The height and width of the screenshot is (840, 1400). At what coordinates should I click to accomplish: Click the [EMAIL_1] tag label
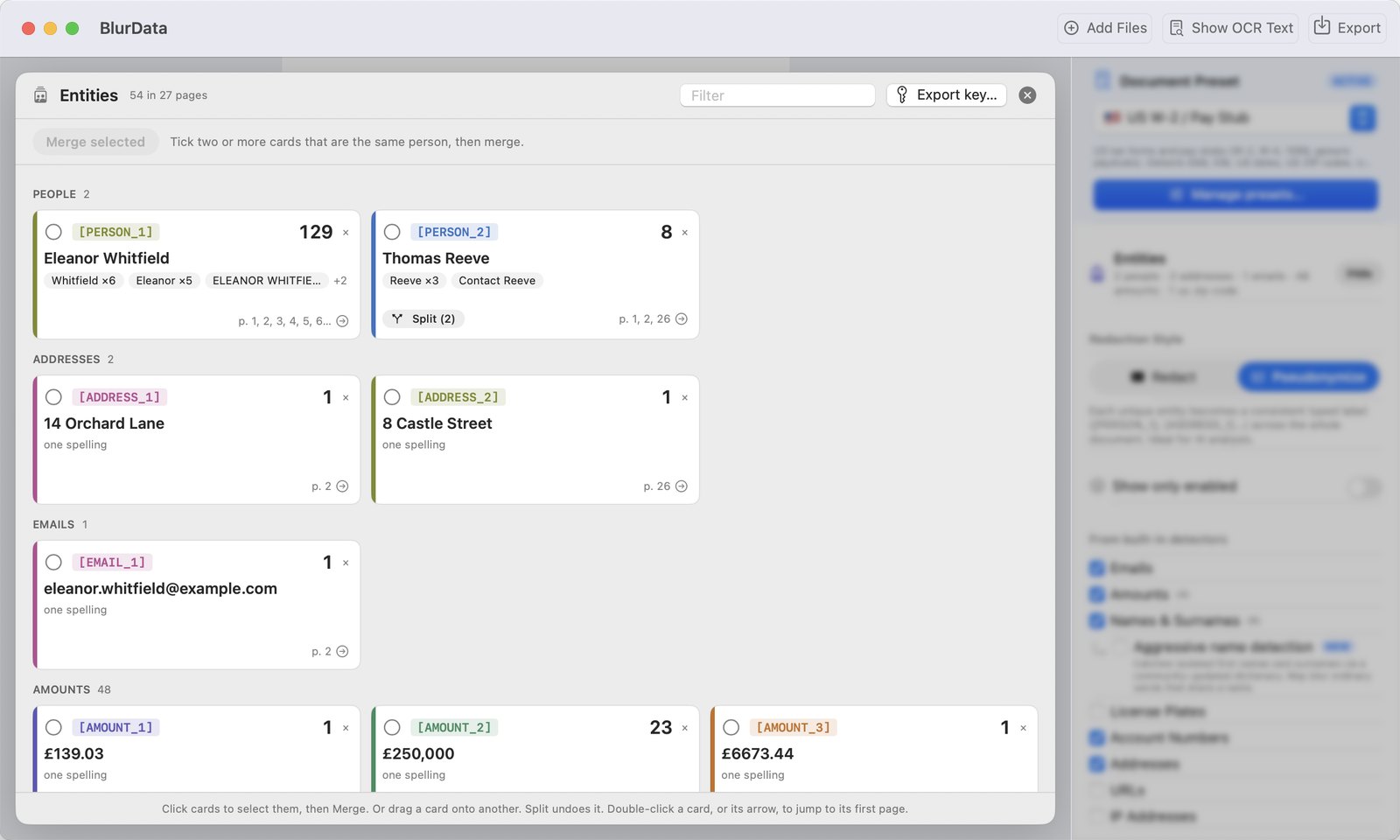(112, 563)
